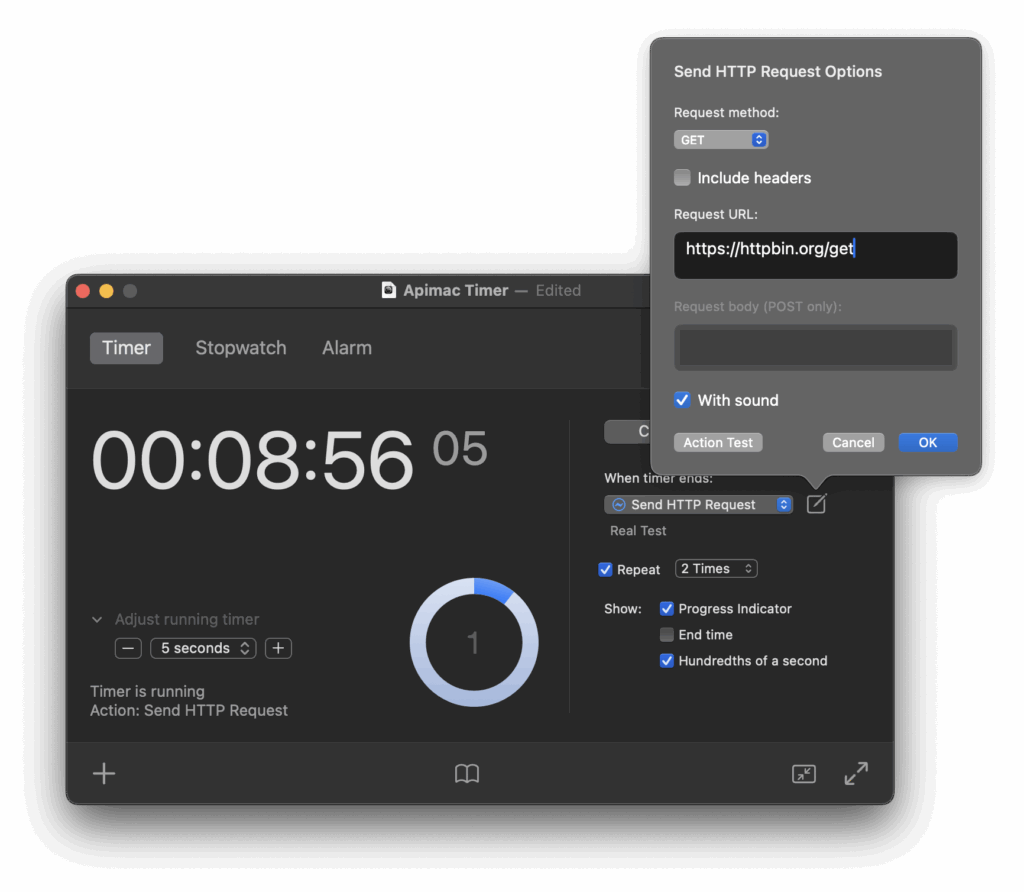
Task: Click inside the Request URL field
Action: click(x=815, y=256)
